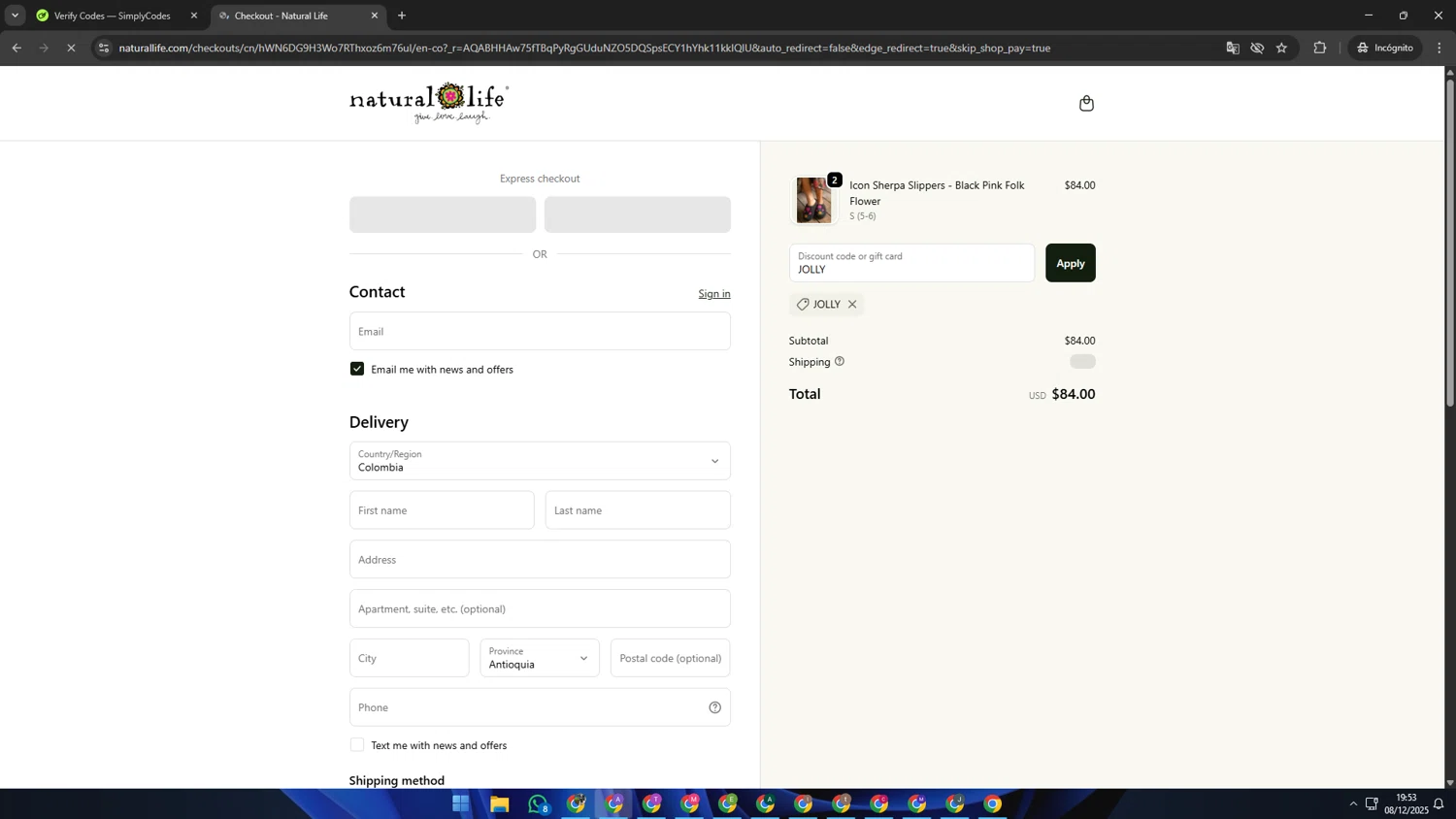Viewport: 1456px width, 819px height.
Task: Remove the JOLLY discount tag
Action: point(852,305)
